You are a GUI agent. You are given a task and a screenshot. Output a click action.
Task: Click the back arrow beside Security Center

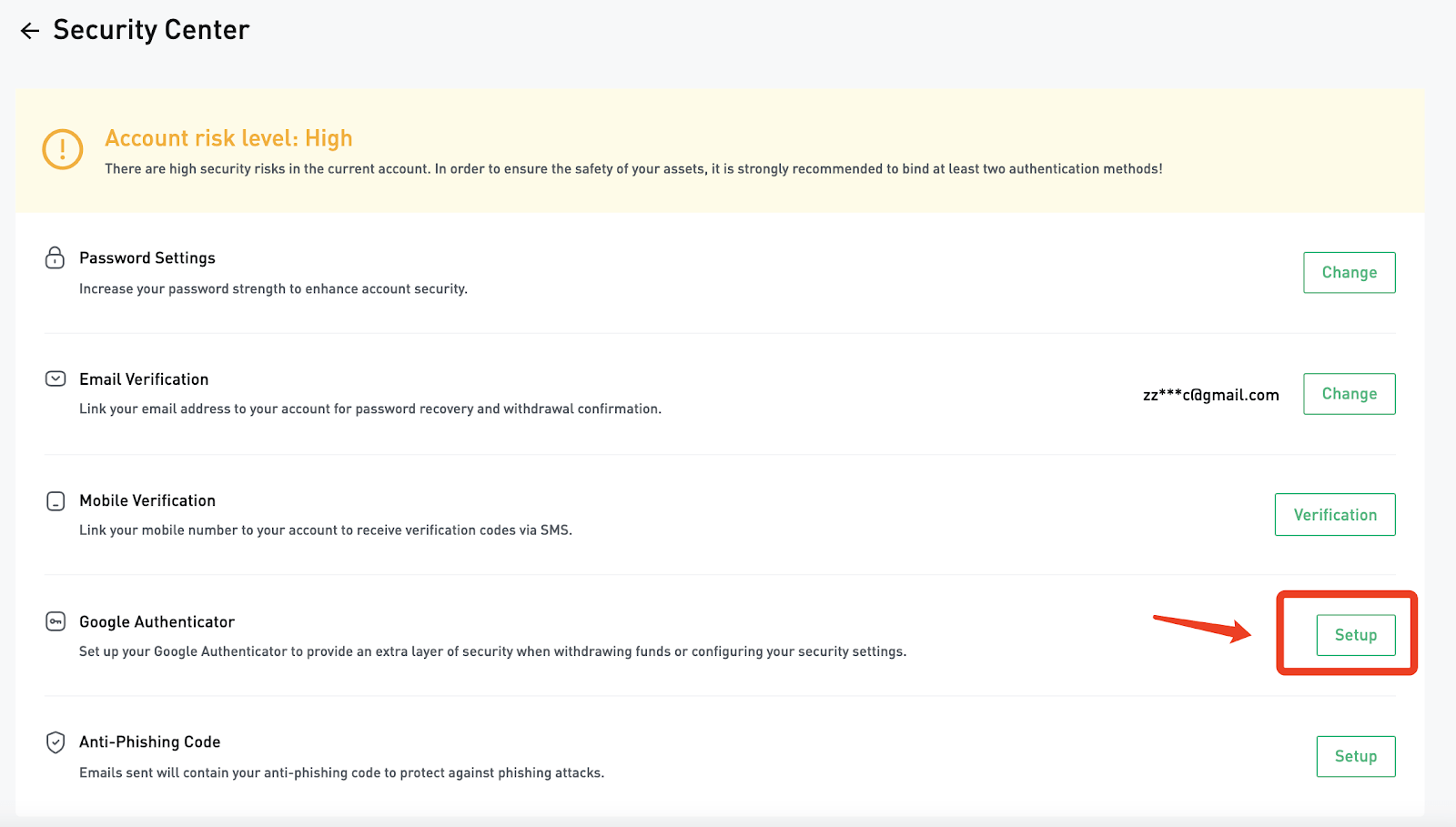click(x=30, y=31)
